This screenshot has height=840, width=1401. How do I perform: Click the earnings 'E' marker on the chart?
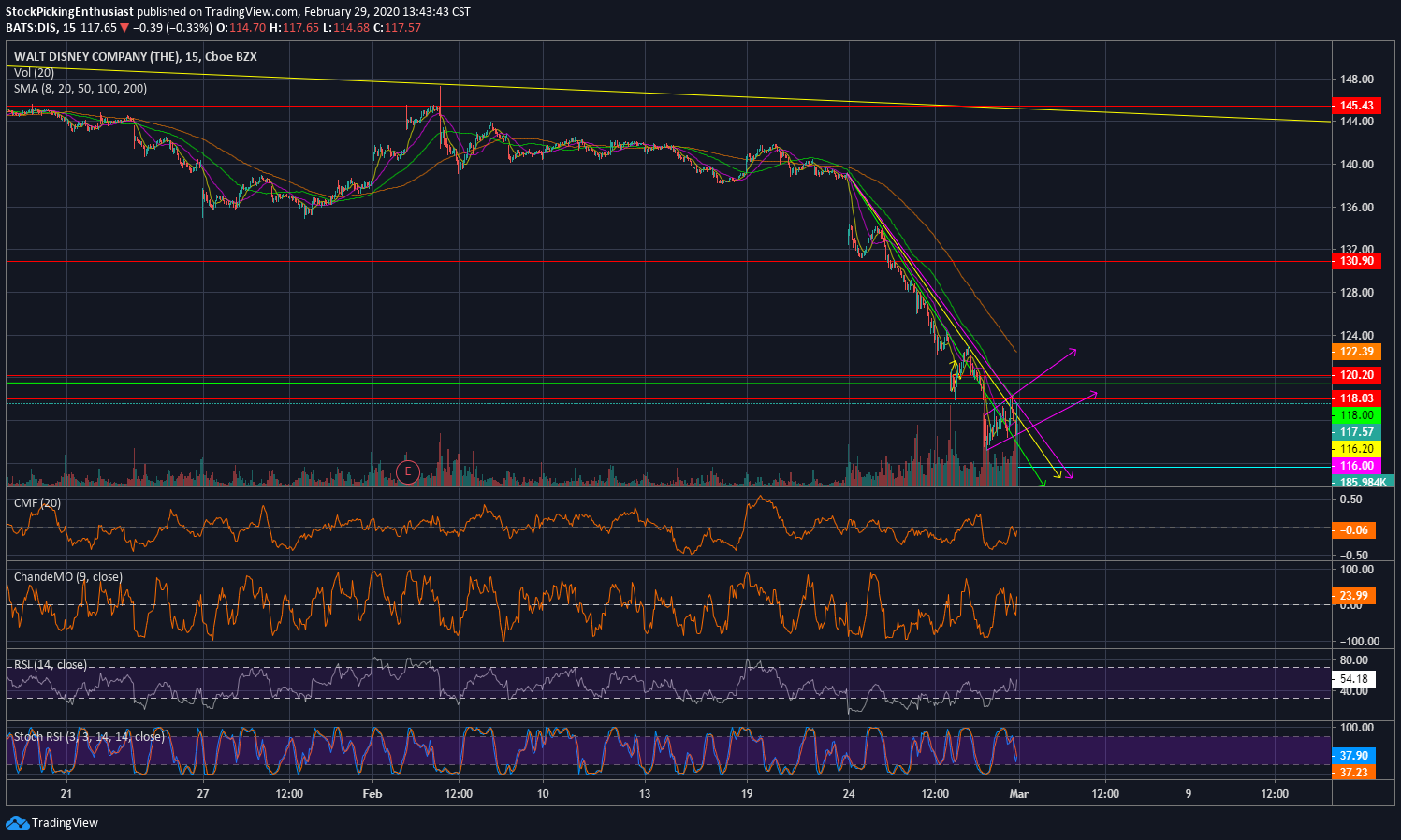pyautogui.click(x=407, y=471)
